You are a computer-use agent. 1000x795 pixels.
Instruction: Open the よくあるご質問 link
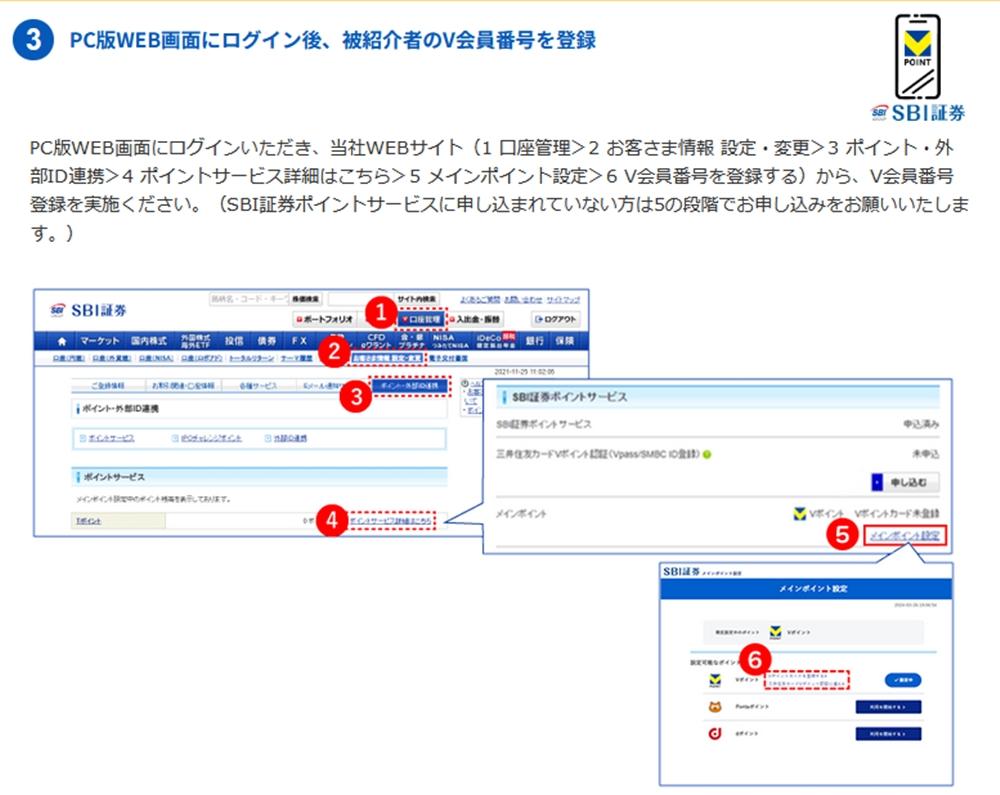tap(480, 299)
